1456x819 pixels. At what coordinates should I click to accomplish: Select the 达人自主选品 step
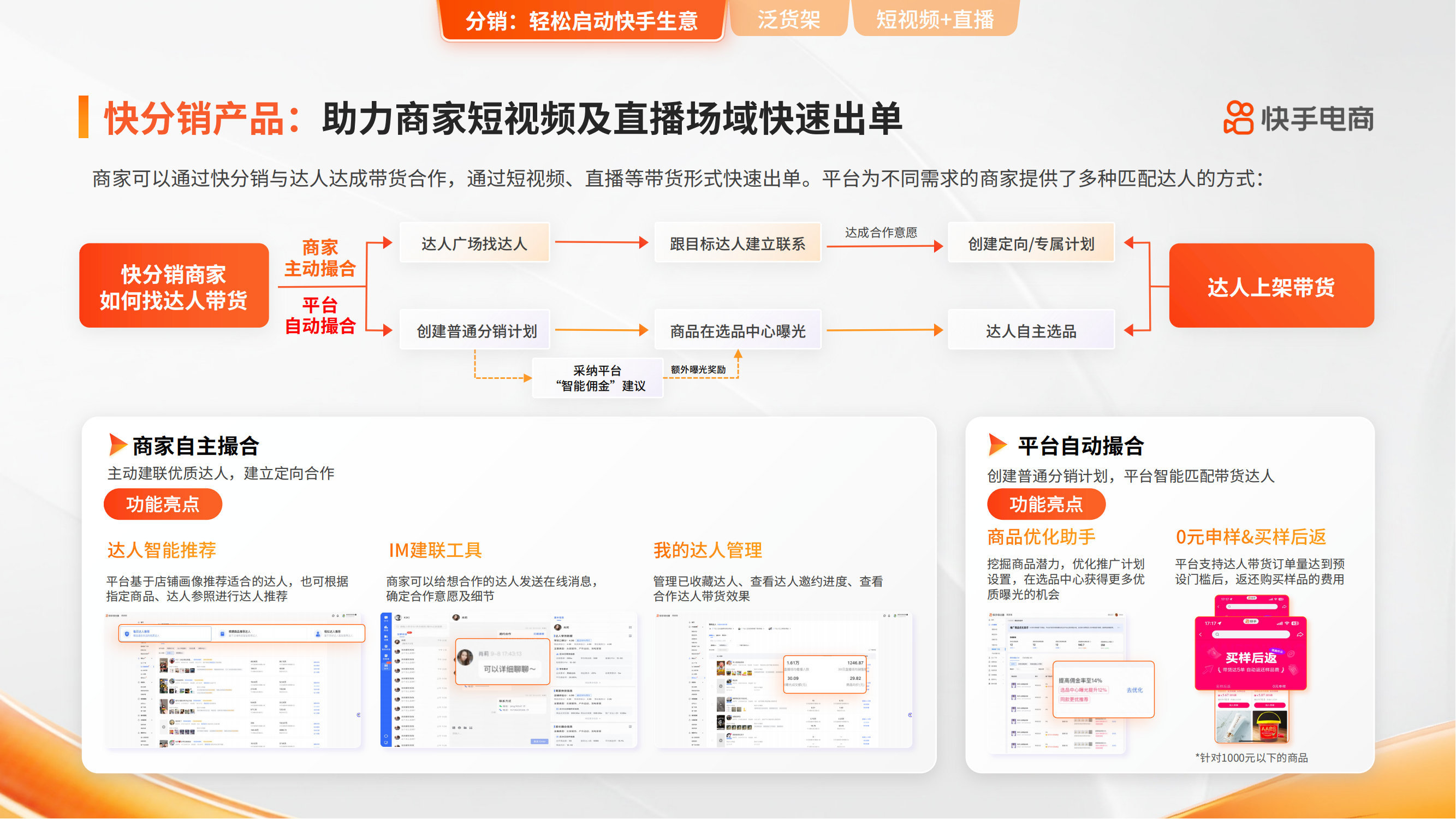[x=1031, y=330]
